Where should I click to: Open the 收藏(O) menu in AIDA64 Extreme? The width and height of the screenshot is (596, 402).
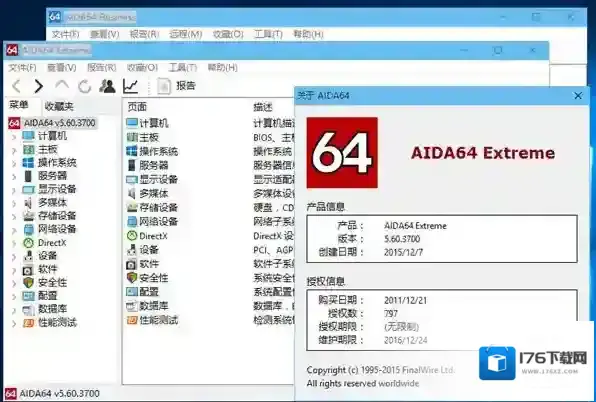[142, 68]
